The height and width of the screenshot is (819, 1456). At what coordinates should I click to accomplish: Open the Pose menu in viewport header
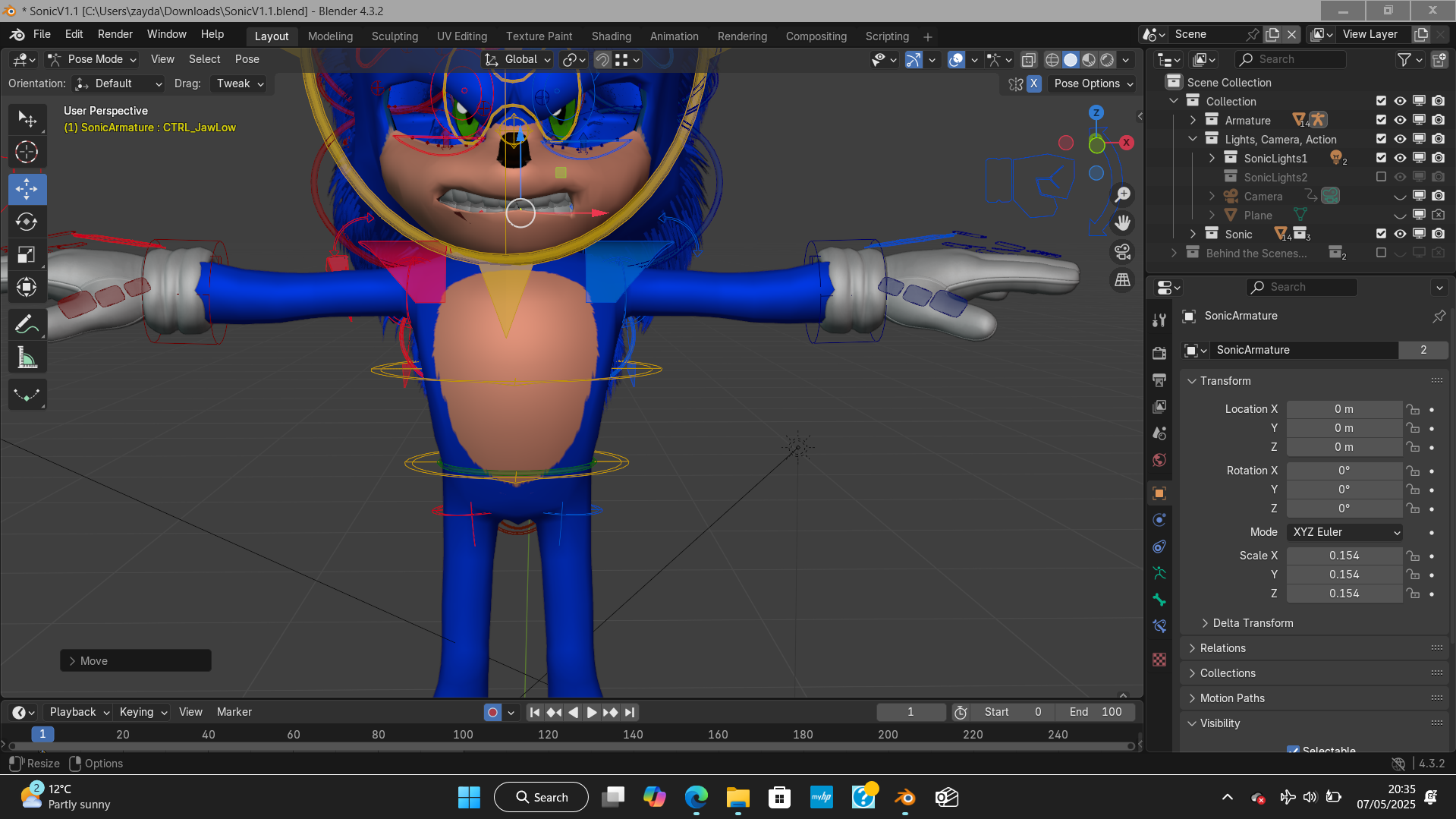pyautogui.click(x=247, y=59)
